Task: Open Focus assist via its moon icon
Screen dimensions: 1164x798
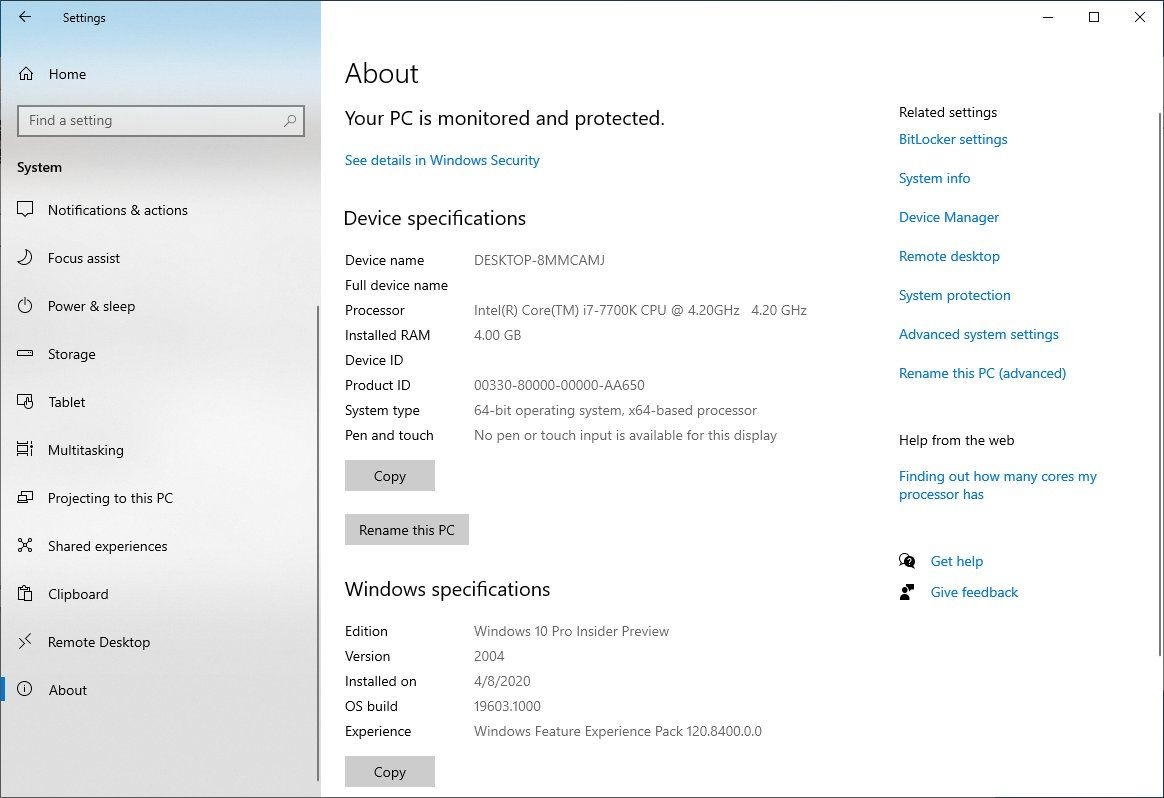Action: coord(26,258)
